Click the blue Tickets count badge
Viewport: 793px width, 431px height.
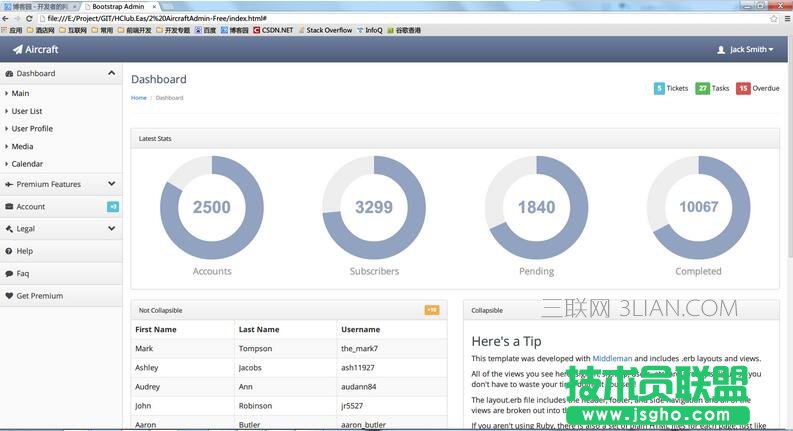(x=659, y=89)
